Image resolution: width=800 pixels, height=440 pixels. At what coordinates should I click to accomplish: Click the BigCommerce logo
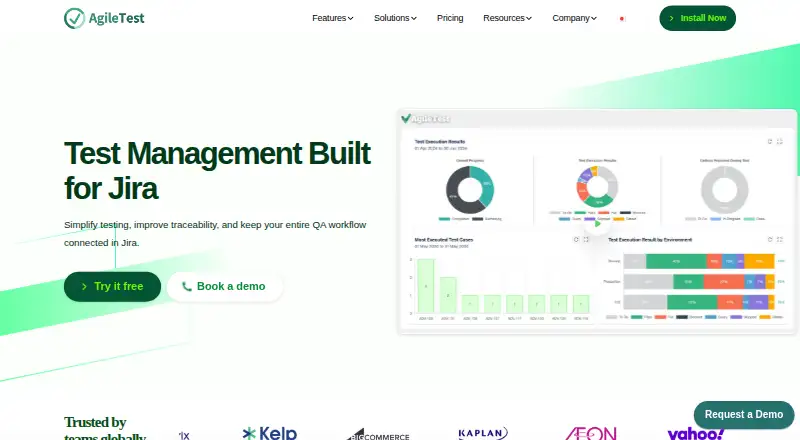(x=378, y=435)
